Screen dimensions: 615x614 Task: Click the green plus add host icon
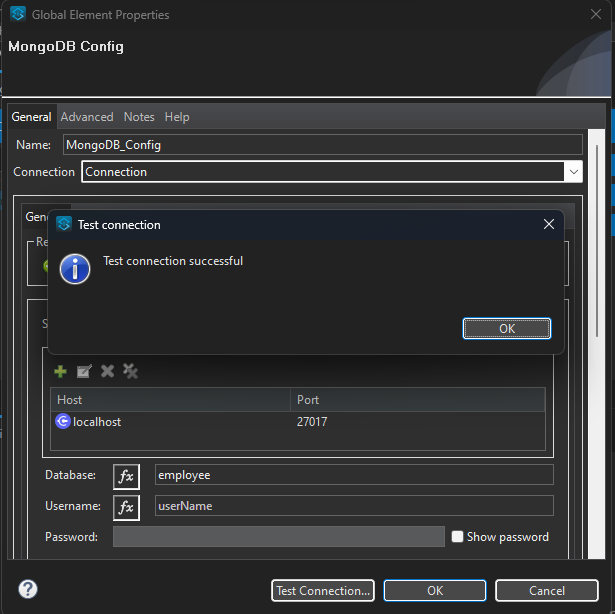click(x=60, y=371)
